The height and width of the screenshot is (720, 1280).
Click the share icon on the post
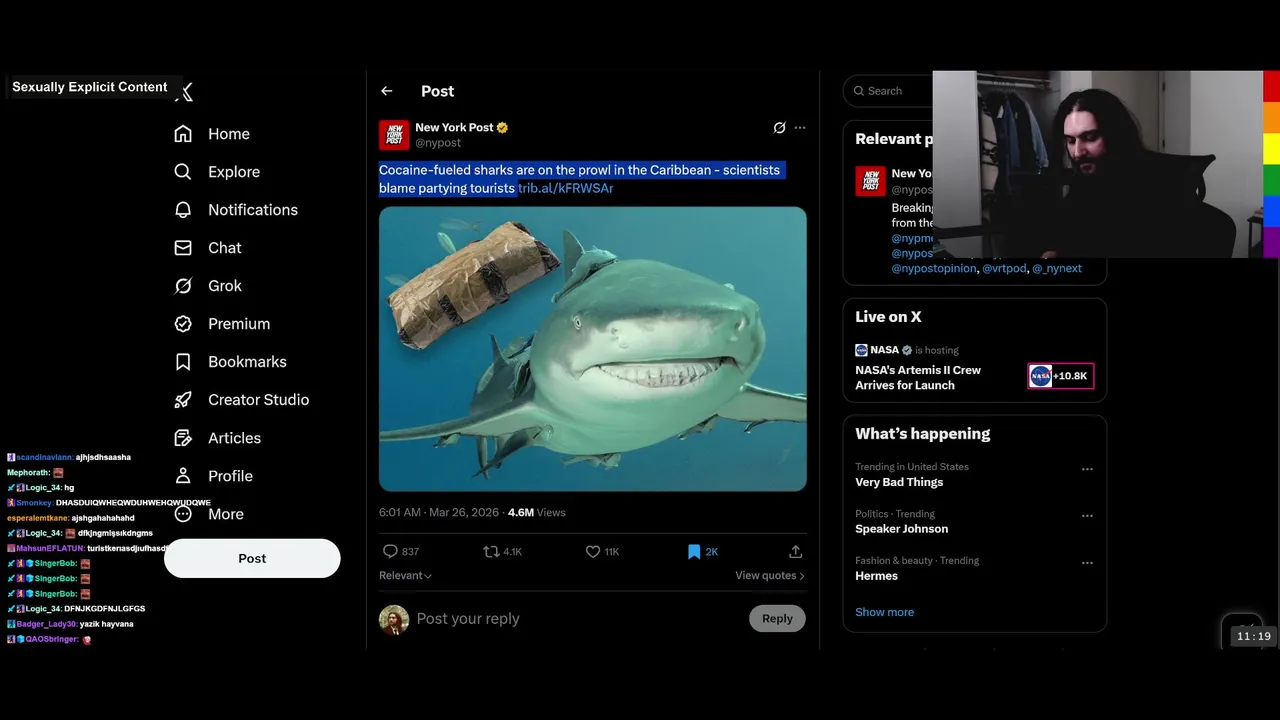pyautogui.click(x=796, y=551)
